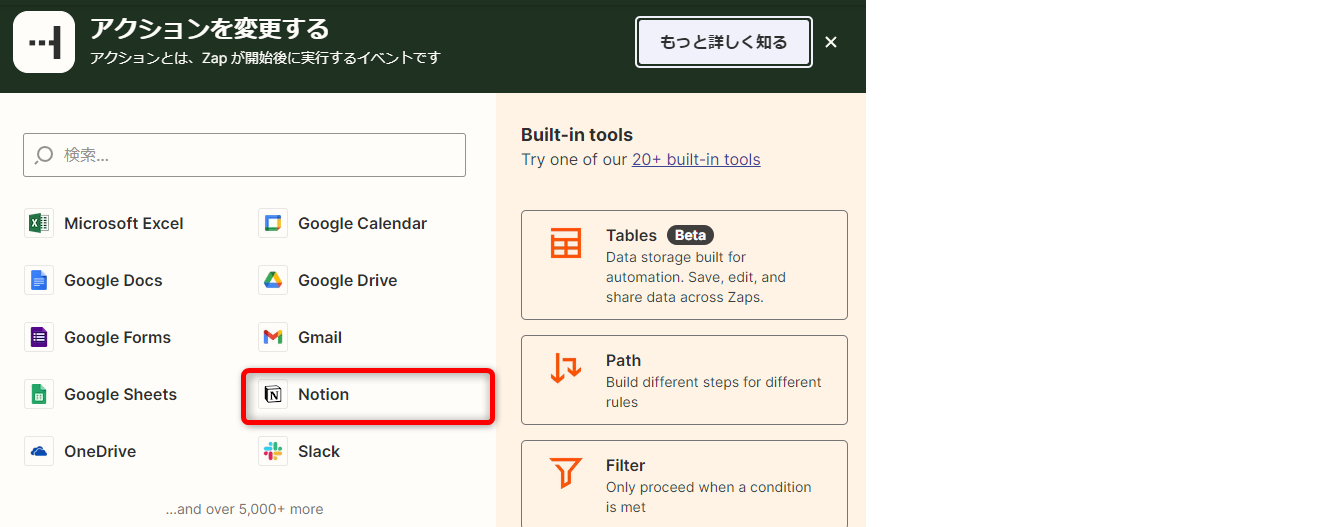Click the Google Calendar icon

click(x=273, y=223)
